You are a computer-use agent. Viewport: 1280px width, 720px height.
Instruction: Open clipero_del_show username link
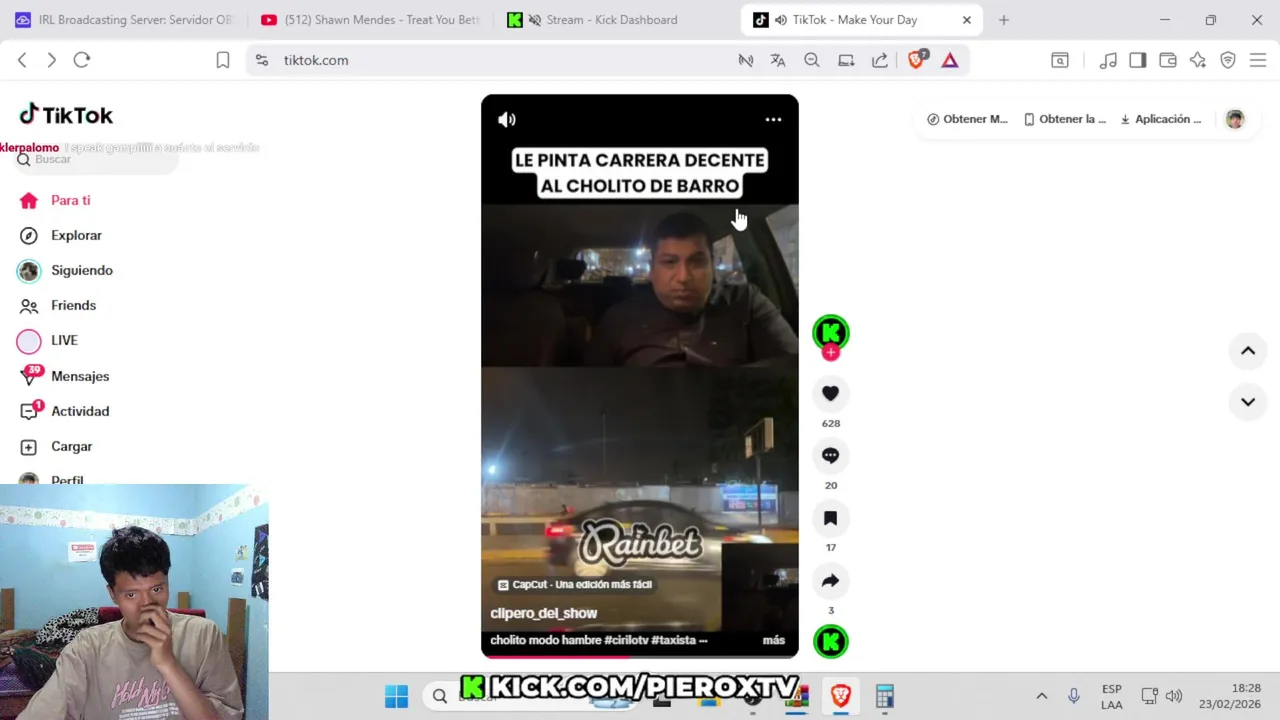pyautogui.click(x=543, y=613)
